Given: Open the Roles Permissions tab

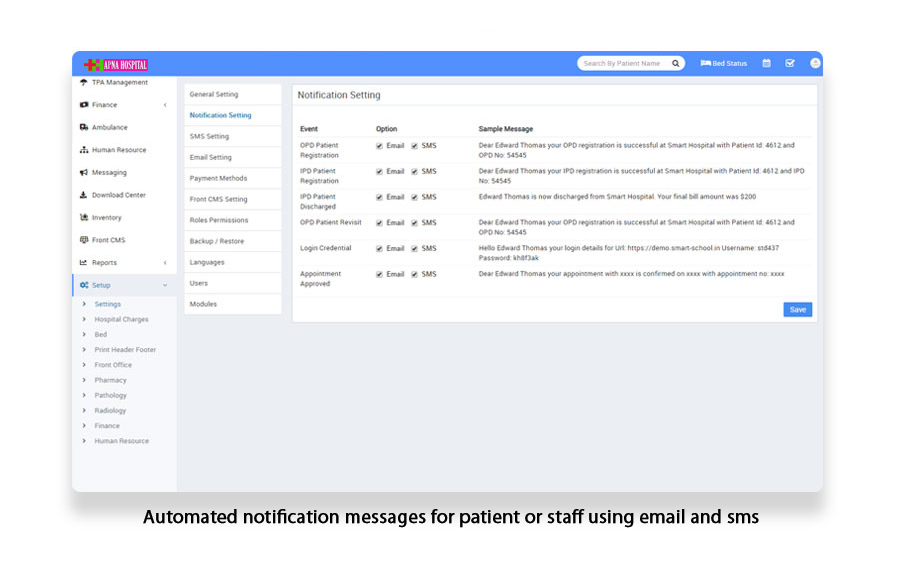Looking at the screenshot, I should pyautogui.click(x=233, y=220).
